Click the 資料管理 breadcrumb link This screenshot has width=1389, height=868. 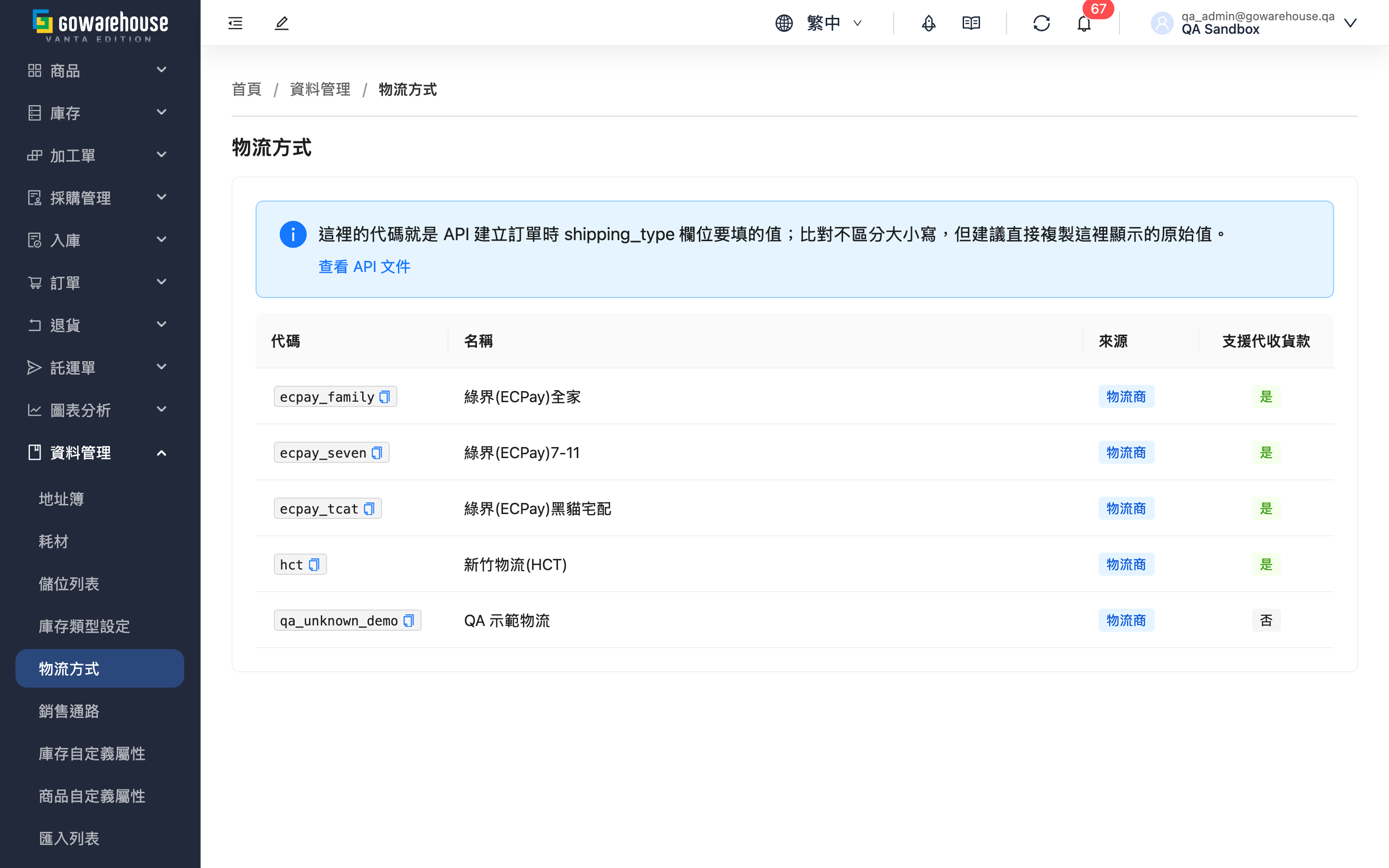320,90
